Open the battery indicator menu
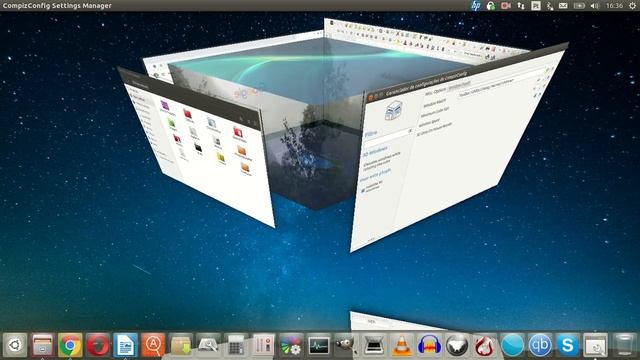 click(x=579, y=5)
